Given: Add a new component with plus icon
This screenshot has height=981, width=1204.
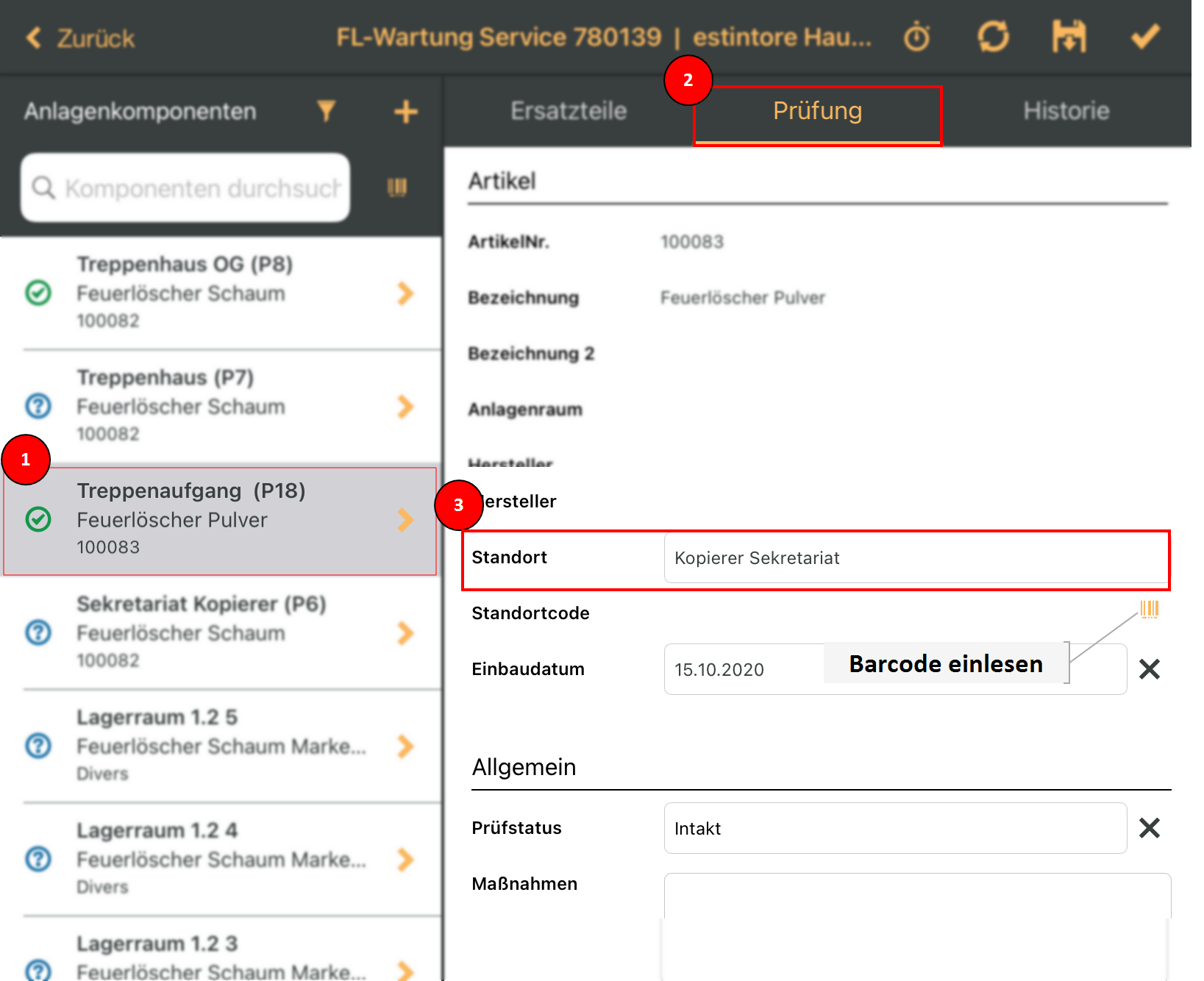Looking at the screenshot, I should click(405, 112).
